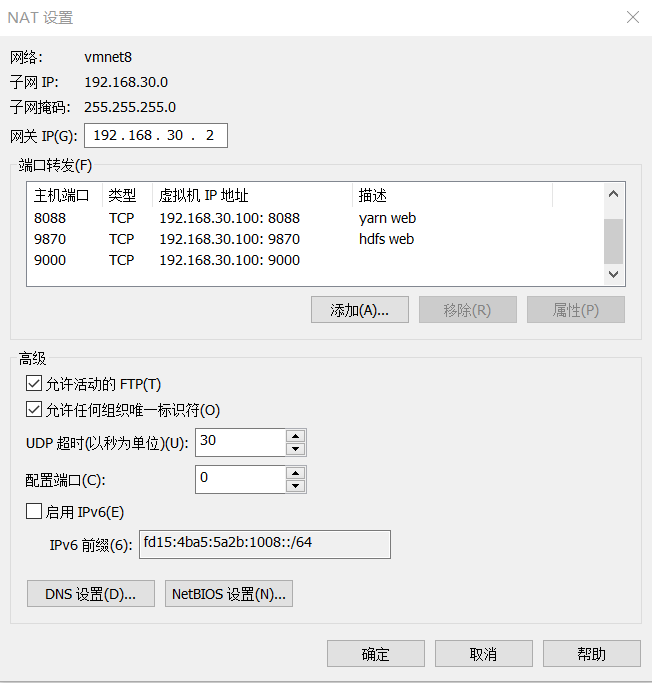This screenshot has width=652, height=683.
Task: Enable the 启用 IPv6 checkbox
Action: tap(34, 512)
